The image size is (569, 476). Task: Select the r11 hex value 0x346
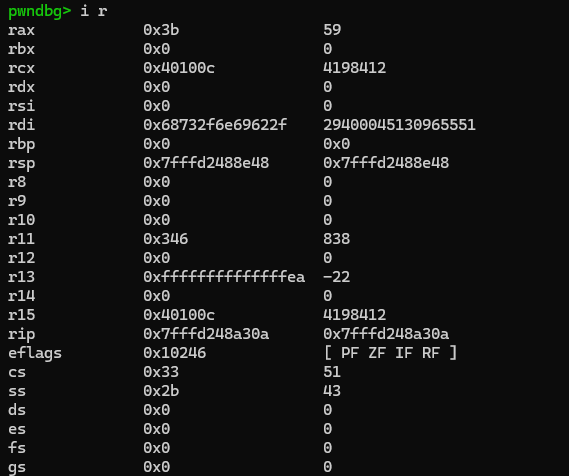point(165,239)
